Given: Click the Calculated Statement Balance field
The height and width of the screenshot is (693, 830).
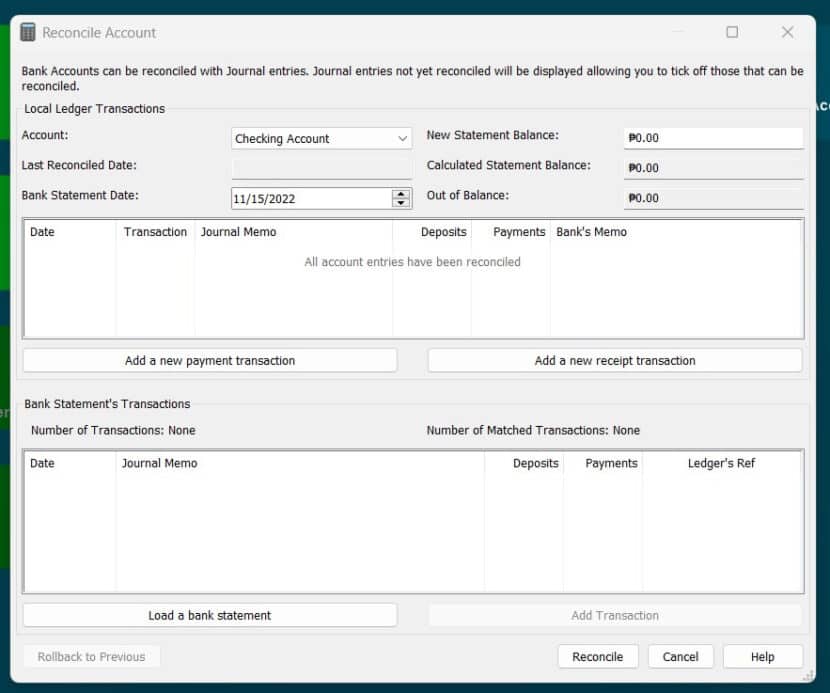Looking at the screenshot, I should coord(713,166).
